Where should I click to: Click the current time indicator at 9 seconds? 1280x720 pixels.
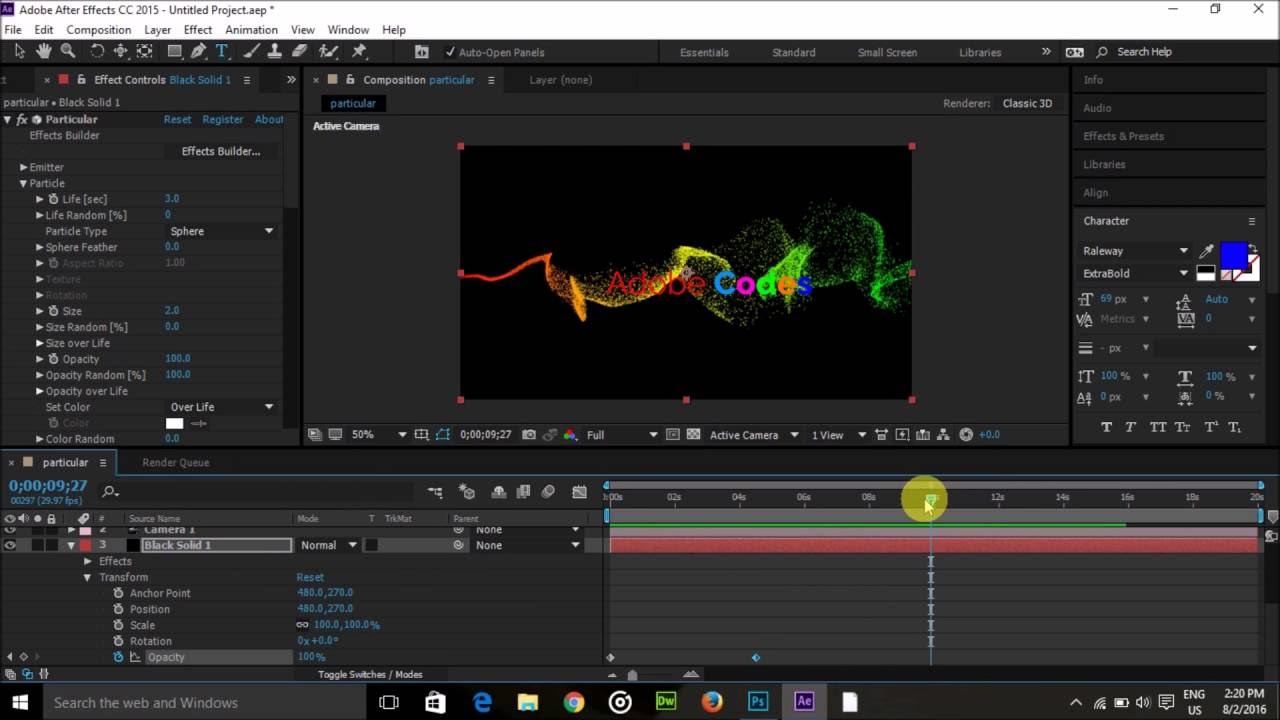[x=931, y=499]
